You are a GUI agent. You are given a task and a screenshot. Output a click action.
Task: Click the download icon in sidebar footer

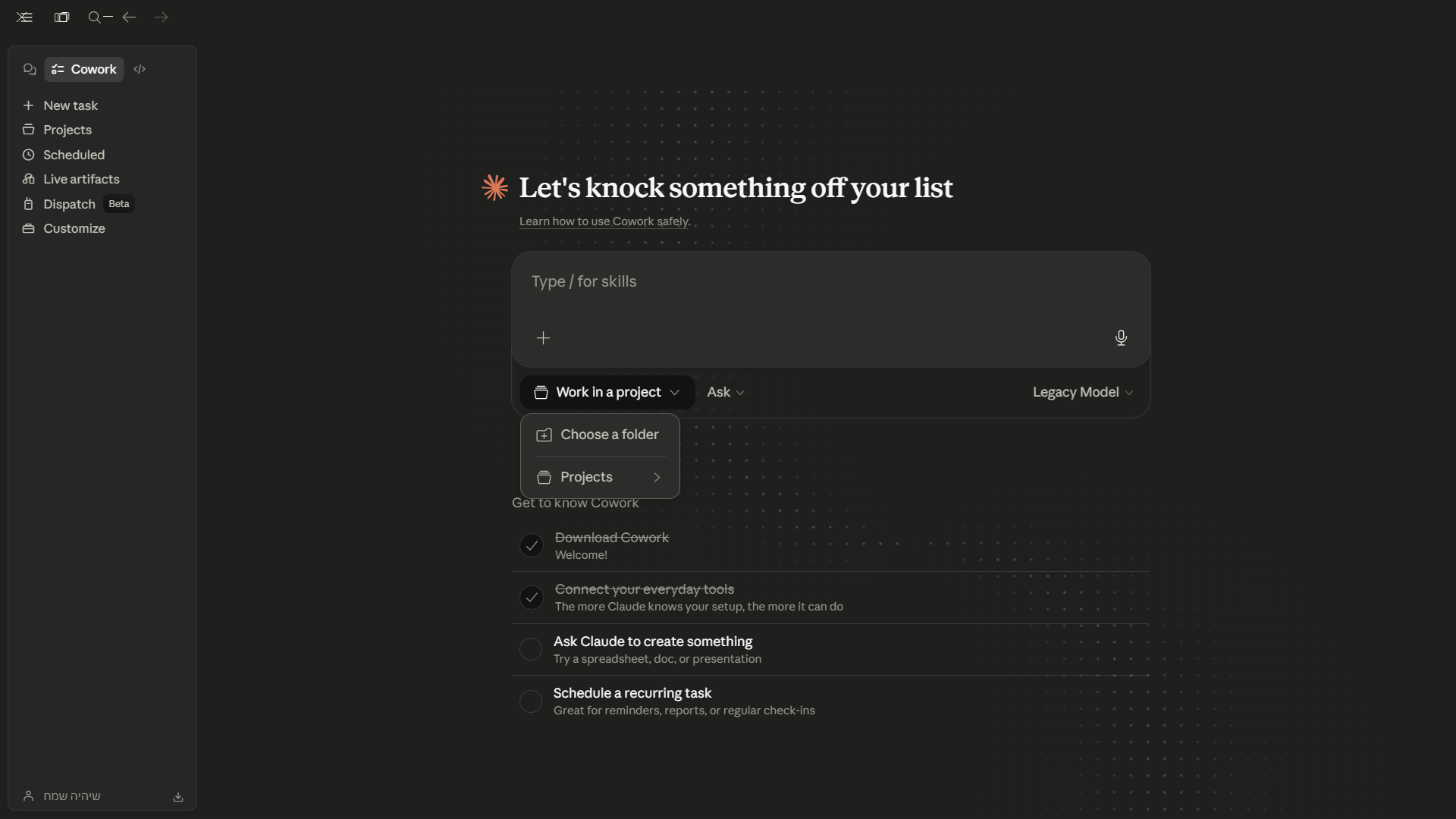pos(178,797)
